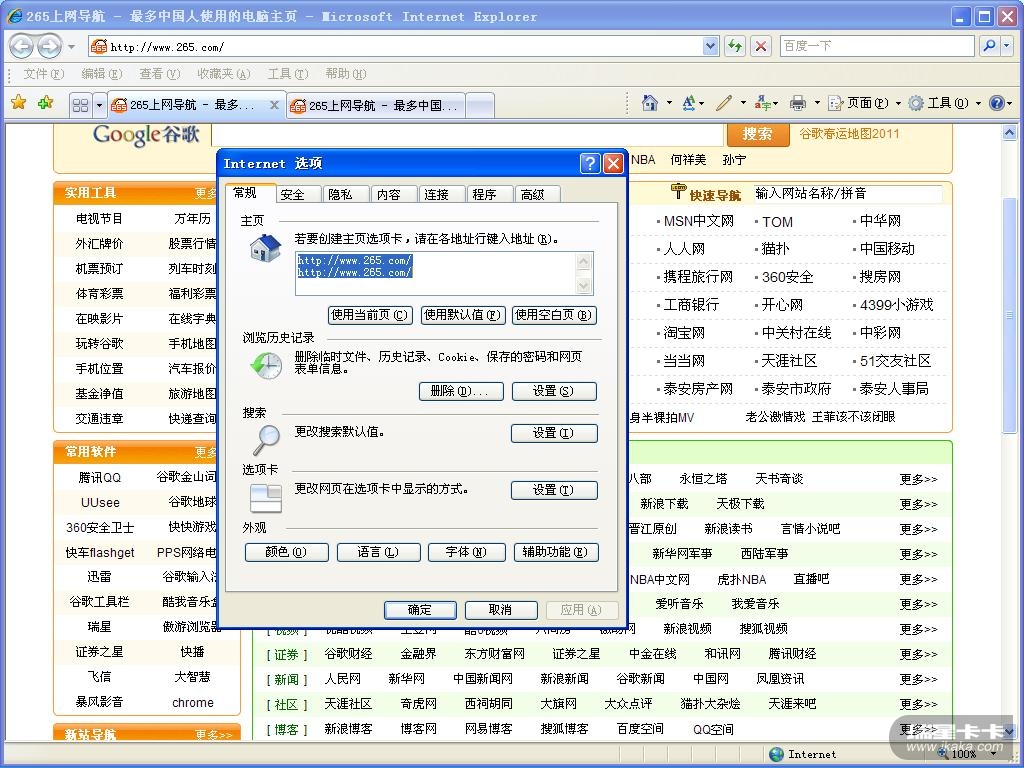Open the 工具(T) menu in menu bar
Viewport: 1024px width, 768px height.
pos(287,74)
